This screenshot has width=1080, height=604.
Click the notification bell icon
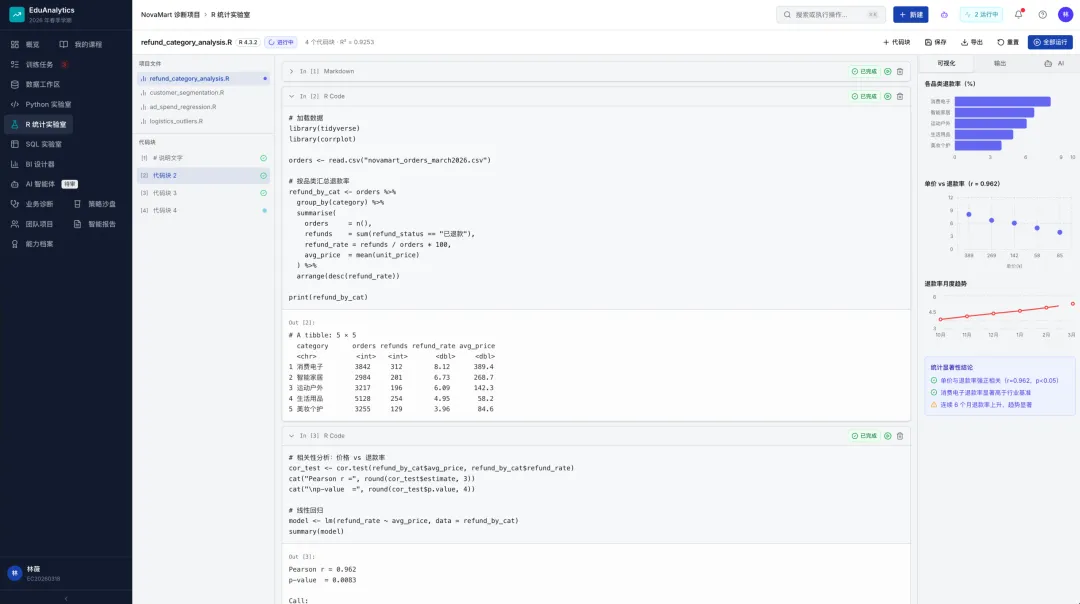pos(1018,14)
